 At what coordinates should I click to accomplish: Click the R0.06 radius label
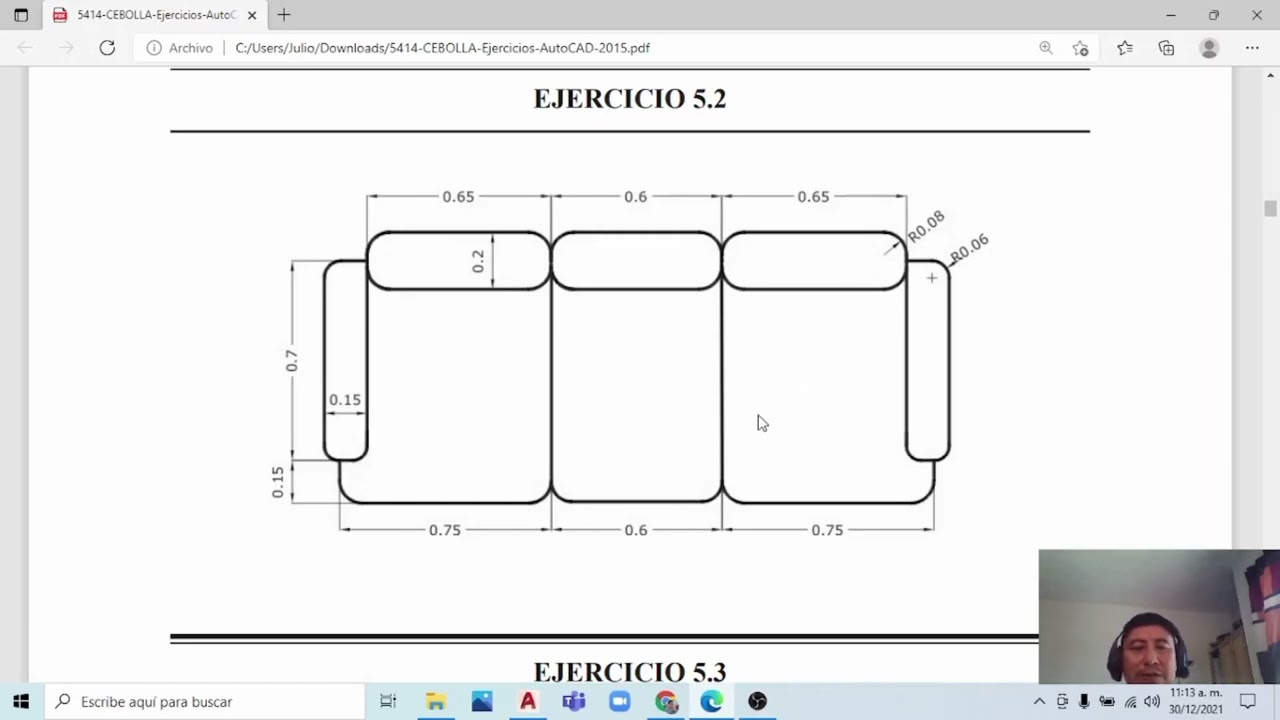coord(969,248)
